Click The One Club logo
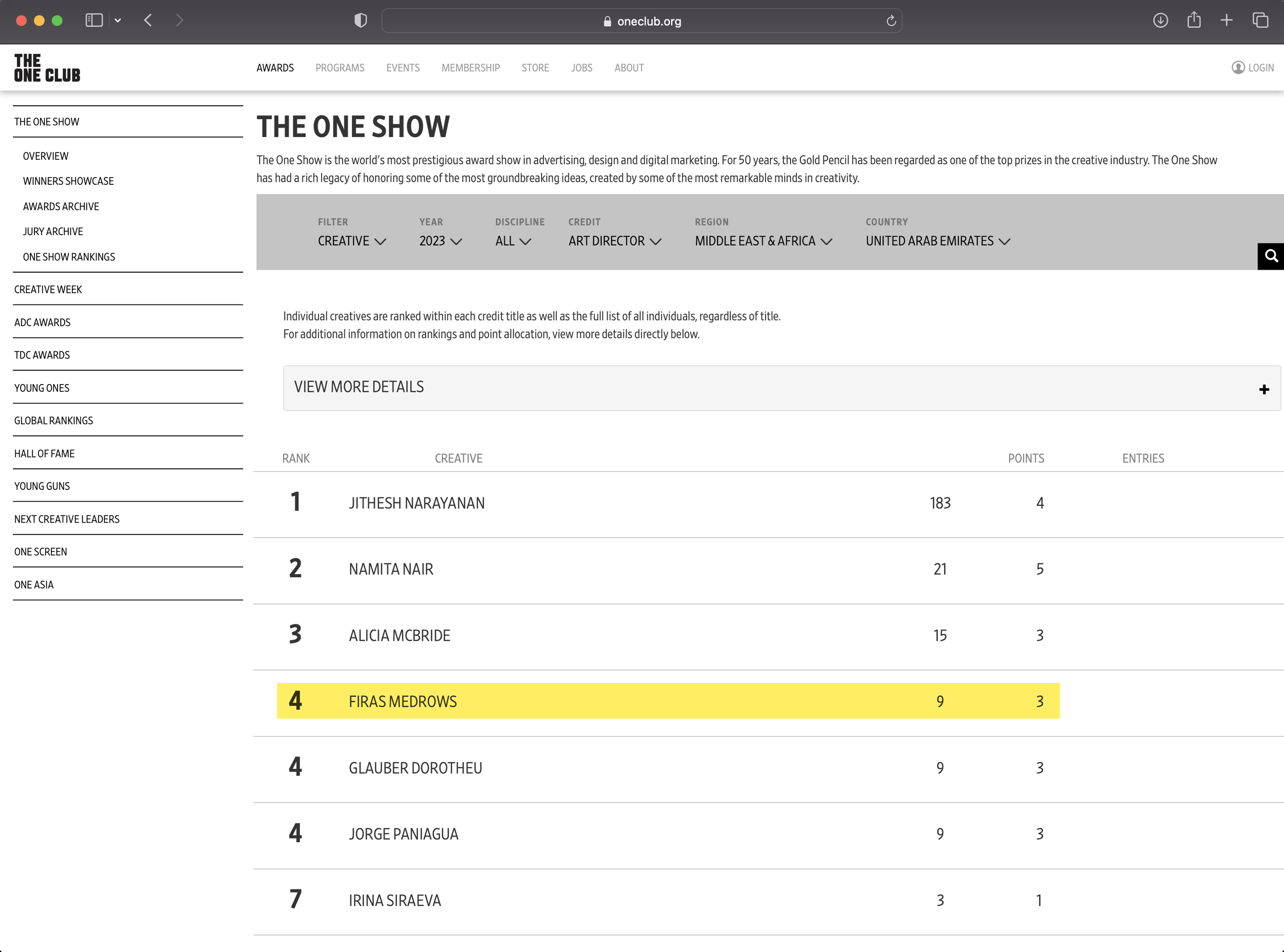This screenshot has width=1284, height=952. pyautogui.click(x=47, y=68)
